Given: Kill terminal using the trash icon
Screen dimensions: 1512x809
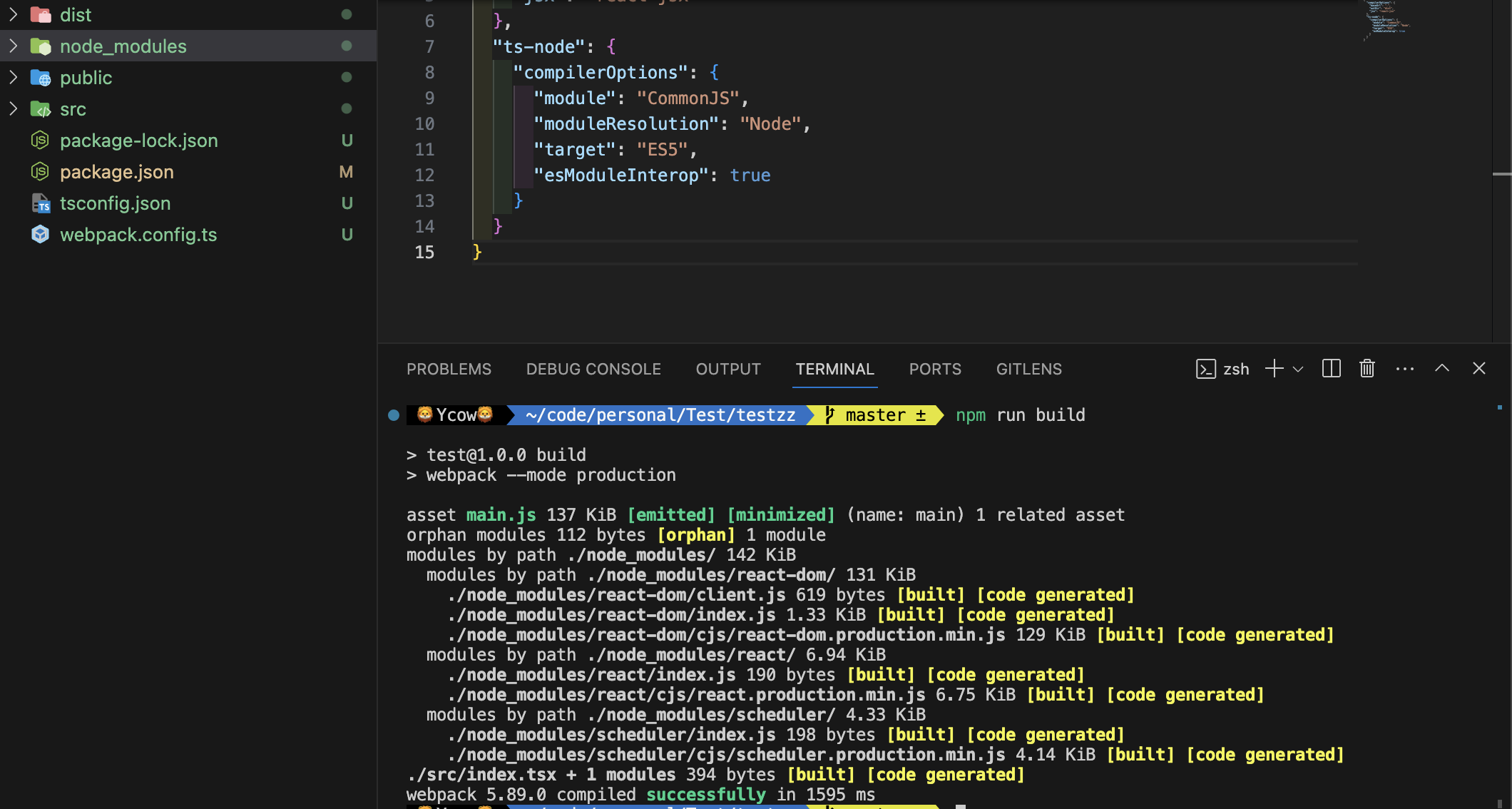Looking at the screenshot, I should tap(1367, 369).
